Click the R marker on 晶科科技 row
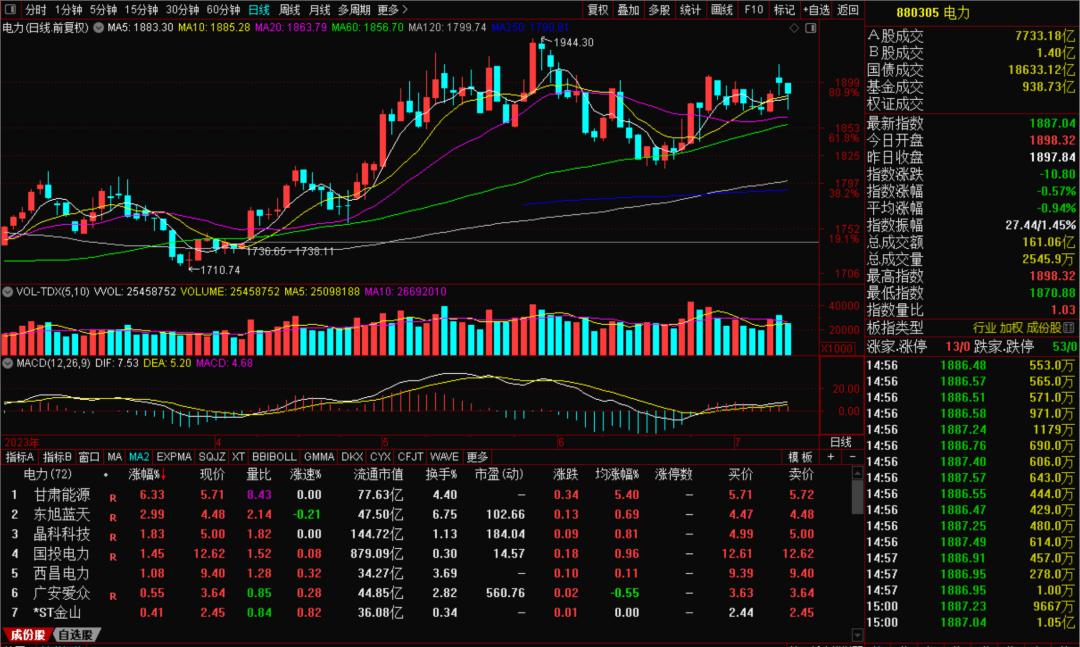Image resolution: width=1080 pixels, height=647 pixels. click(x=113, y=537)
